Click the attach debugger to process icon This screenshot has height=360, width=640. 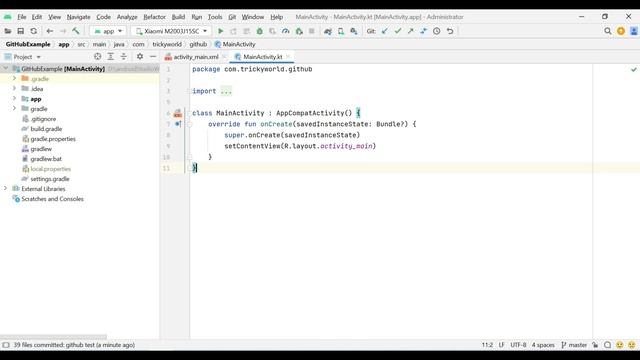pyautogui.click(x=299, y=31)
